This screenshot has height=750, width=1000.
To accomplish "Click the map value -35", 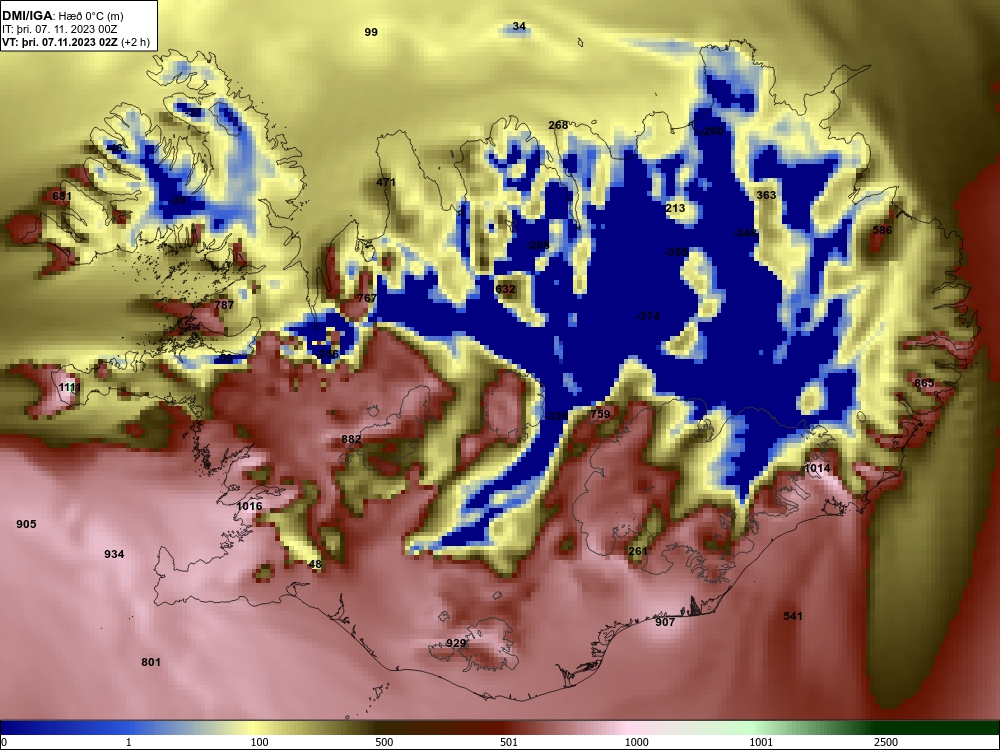I will coord(178,200).
